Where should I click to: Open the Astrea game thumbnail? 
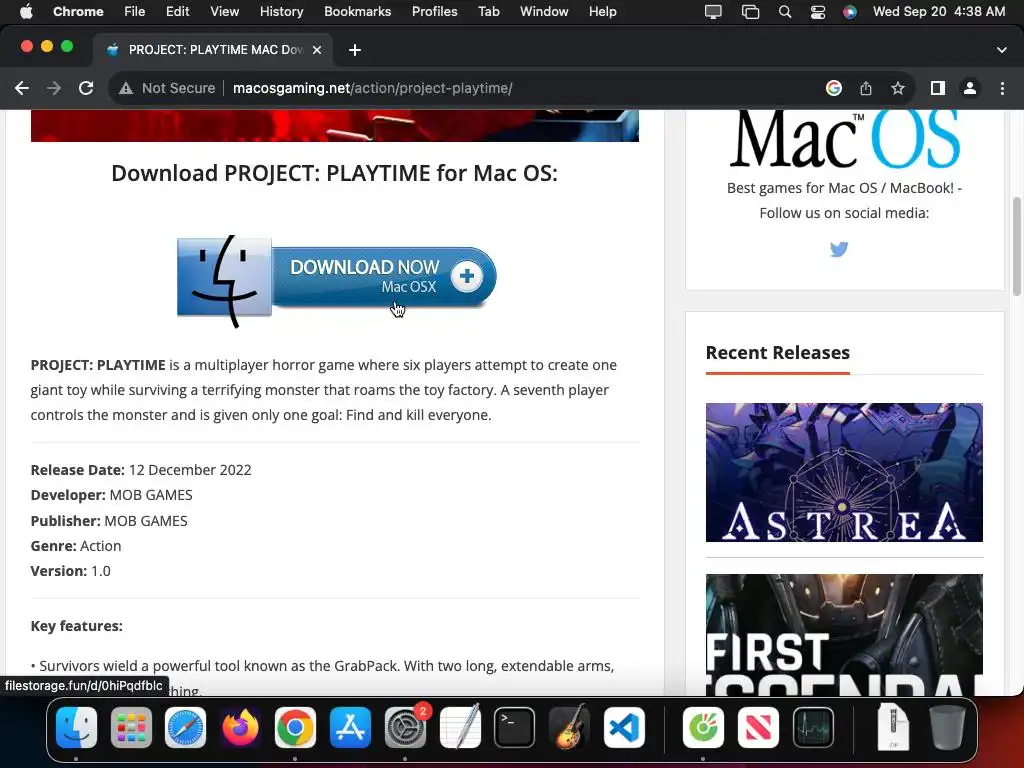coord(844,472)
